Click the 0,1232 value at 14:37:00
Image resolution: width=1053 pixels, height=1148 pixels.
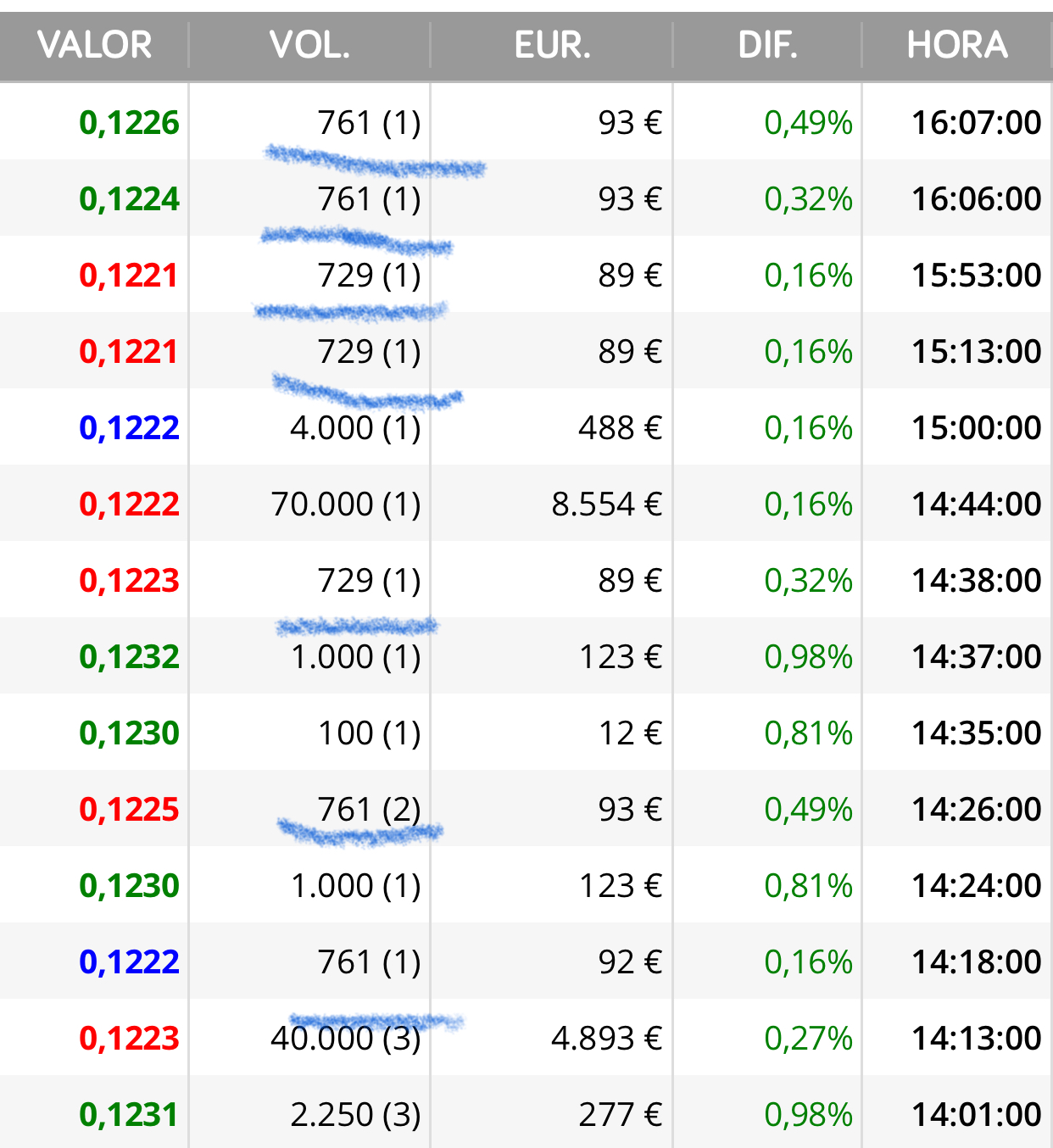pos(129,657)
